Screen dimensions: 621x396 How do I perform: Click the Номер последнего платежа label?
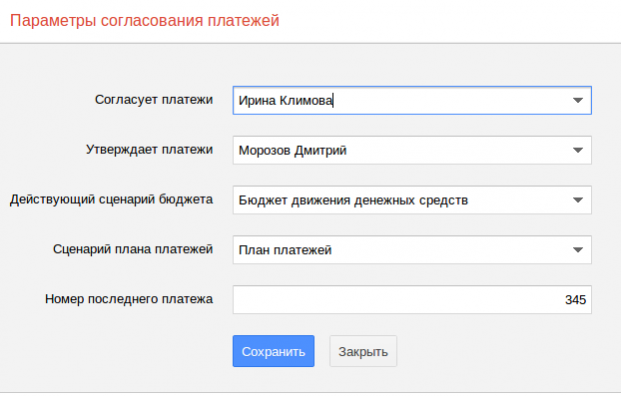click(129, 299)
